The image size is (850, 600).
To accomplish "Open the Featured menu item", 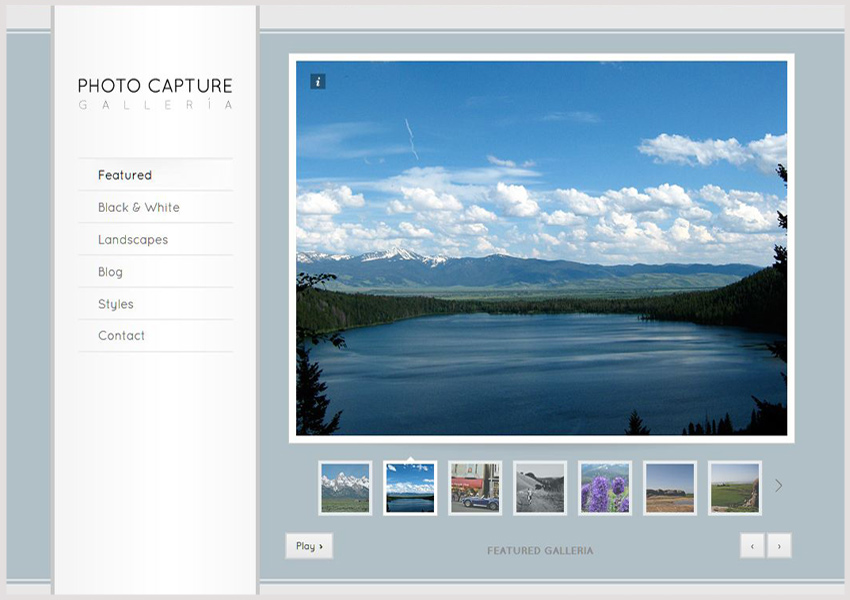I will pyautogui.click(x=156, y=175).
